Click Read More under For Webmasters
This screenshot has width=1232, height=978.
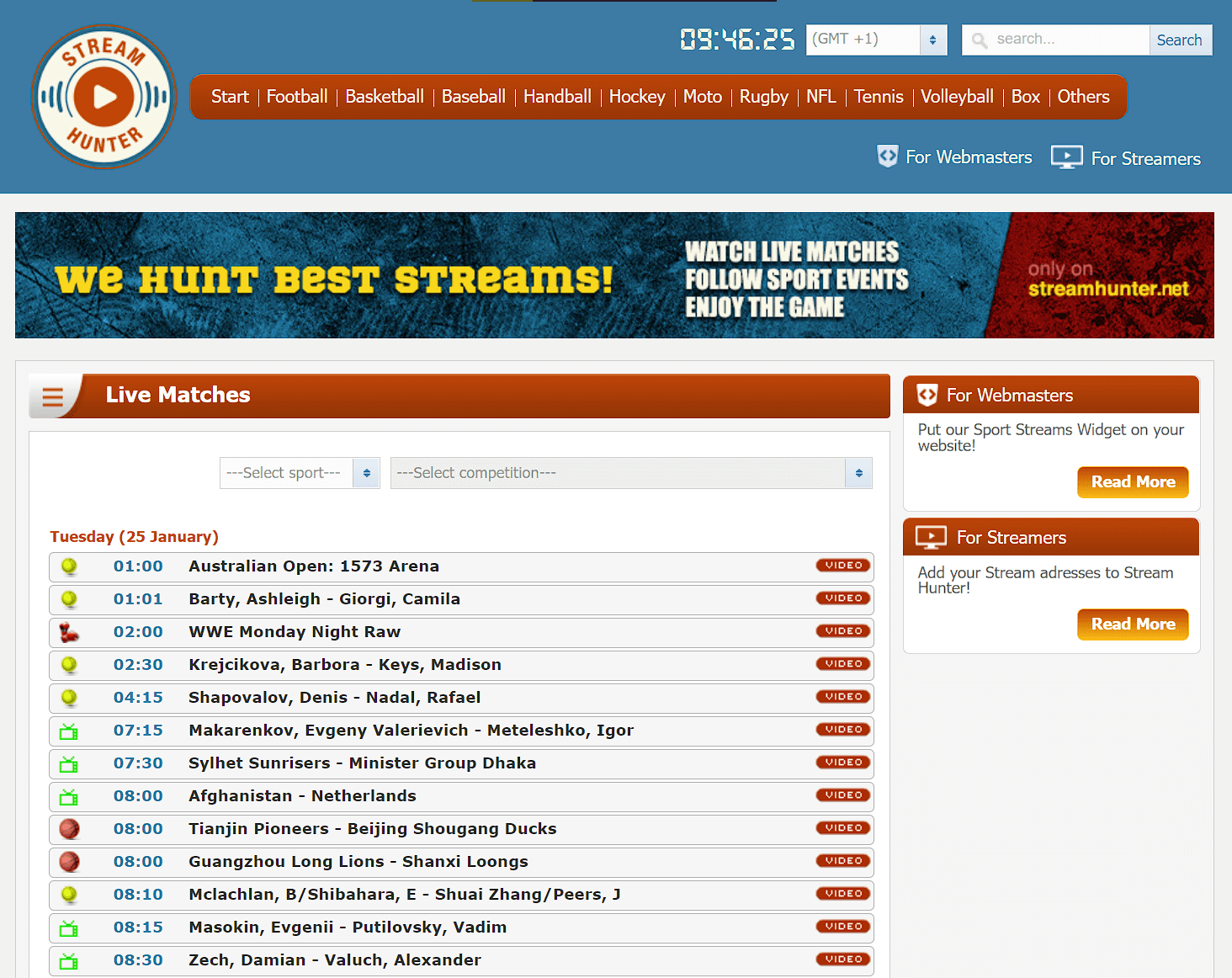tap(1132, 481)
